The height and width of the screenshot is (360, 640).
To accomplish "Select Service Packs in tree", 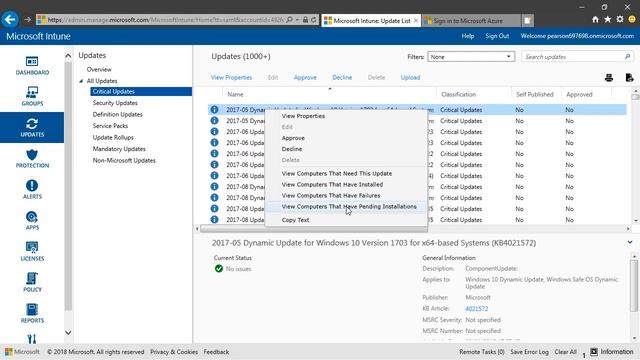I will (x=110, y=126).
